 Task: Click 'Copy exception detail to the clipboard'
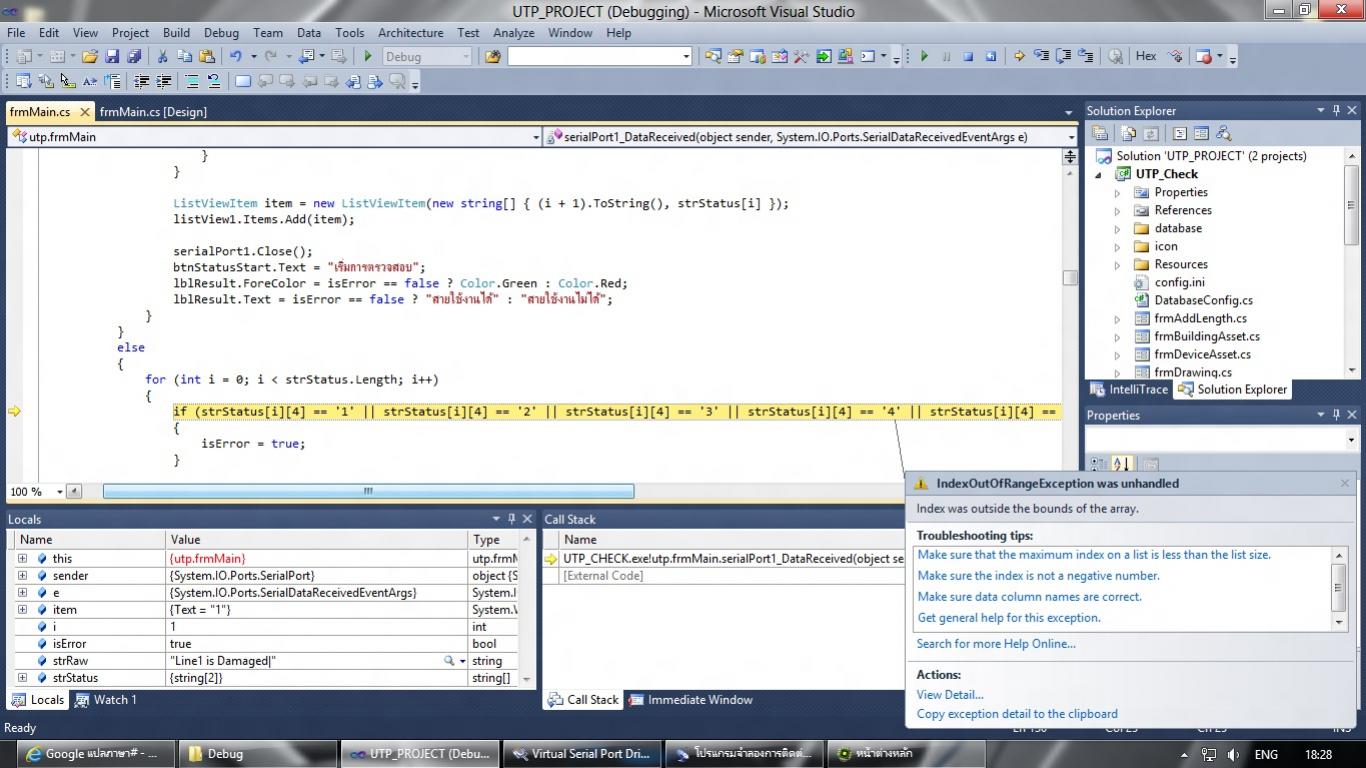click(x=1017, y=714)
